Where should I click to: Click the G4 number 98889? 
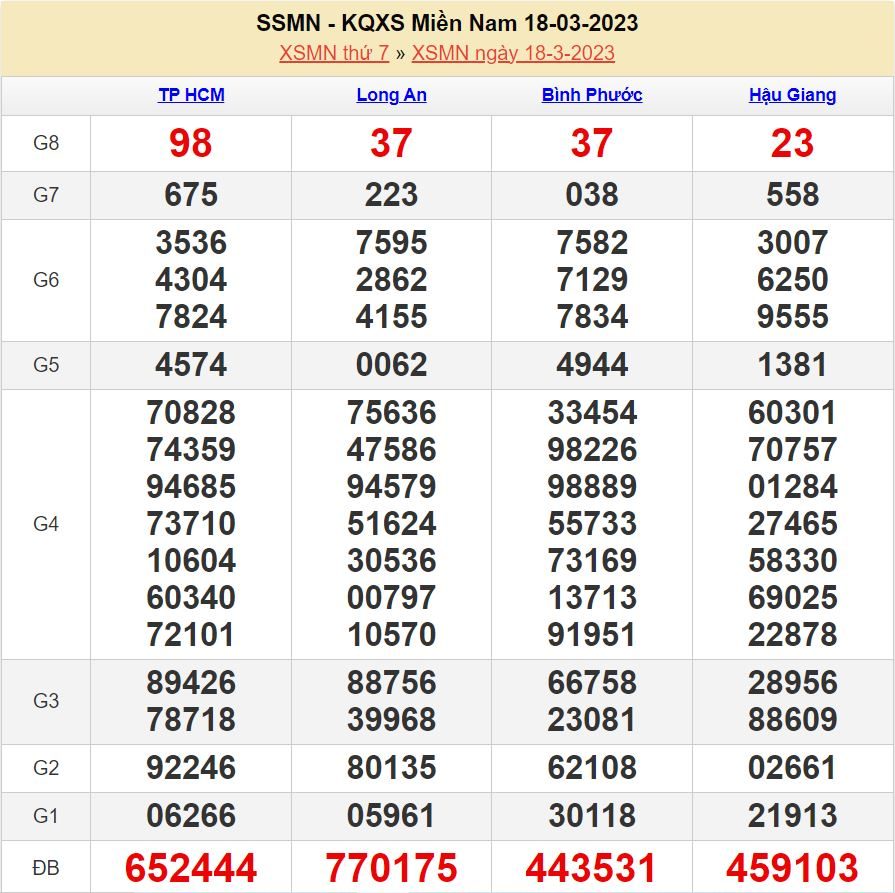592,486
